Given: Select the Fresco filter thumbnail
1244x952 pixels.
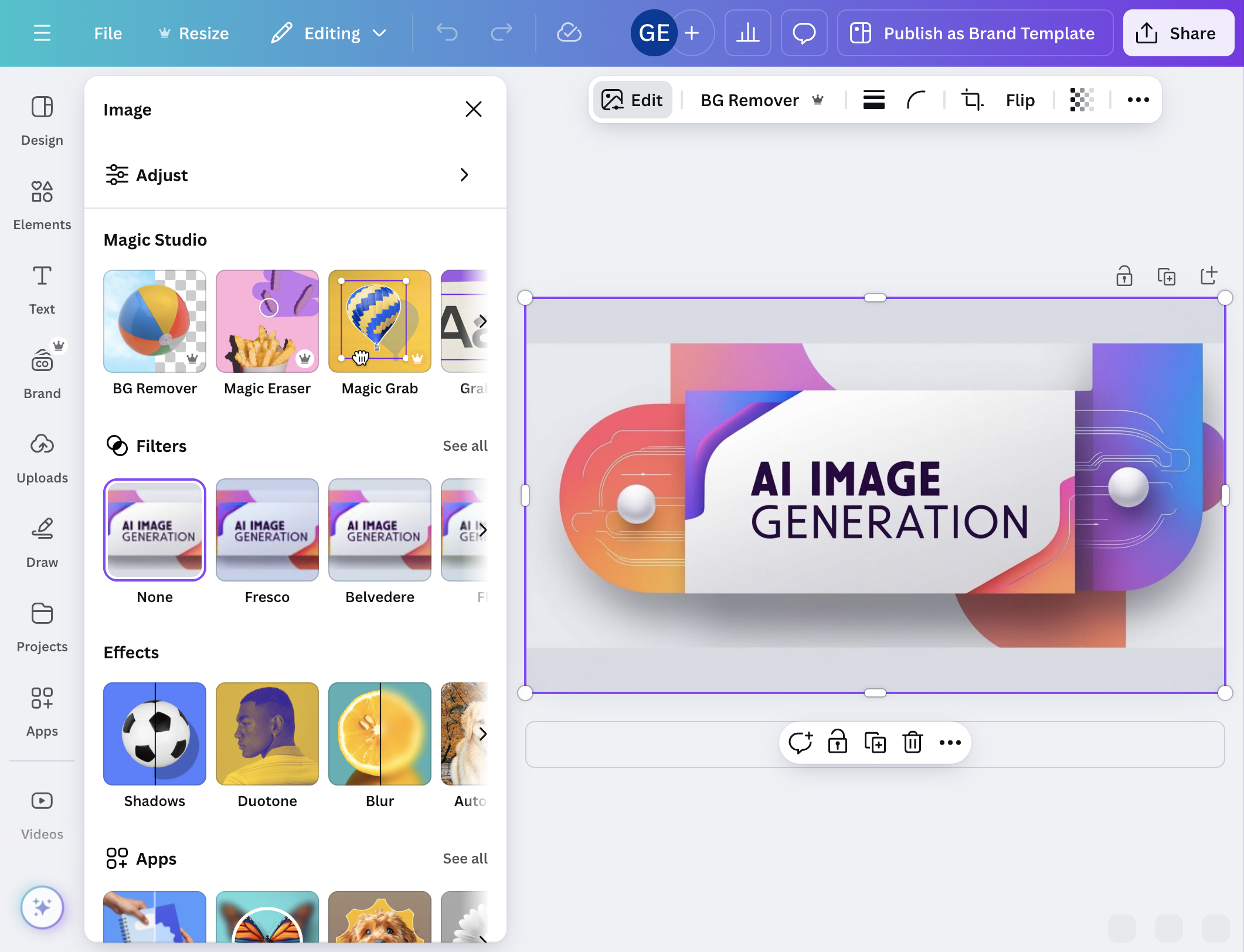Looking at the screenshot, I should coord(267,530).
